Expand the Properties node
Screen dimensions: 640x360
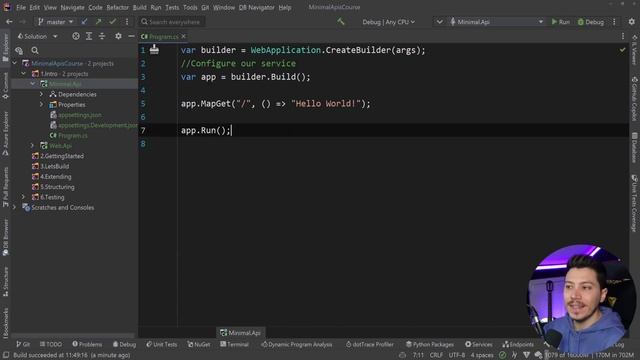coord(41,104)
